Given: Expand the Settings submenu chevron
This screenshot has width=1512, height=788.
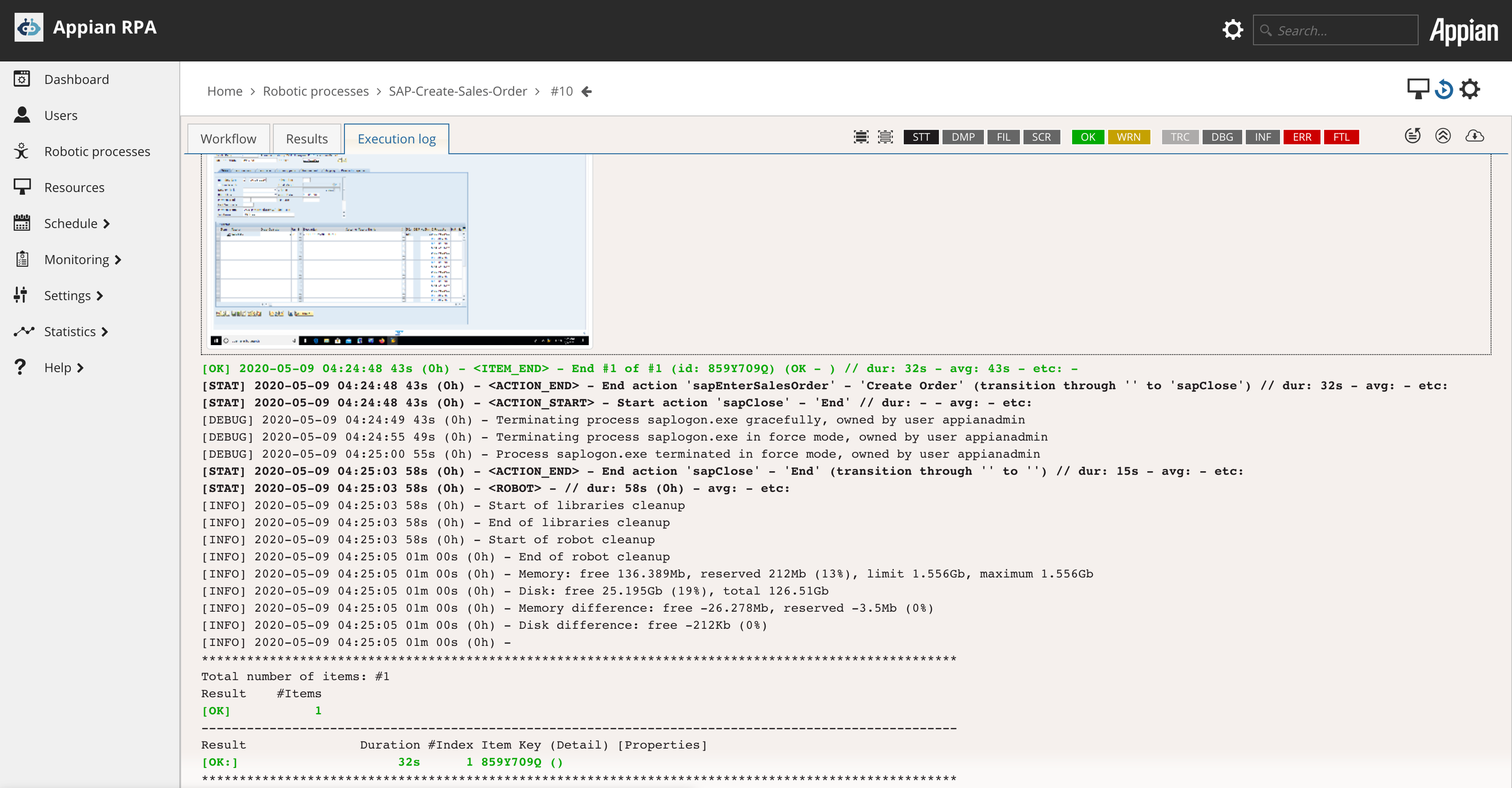Looking at the screenshot, I should coord(100,295).
